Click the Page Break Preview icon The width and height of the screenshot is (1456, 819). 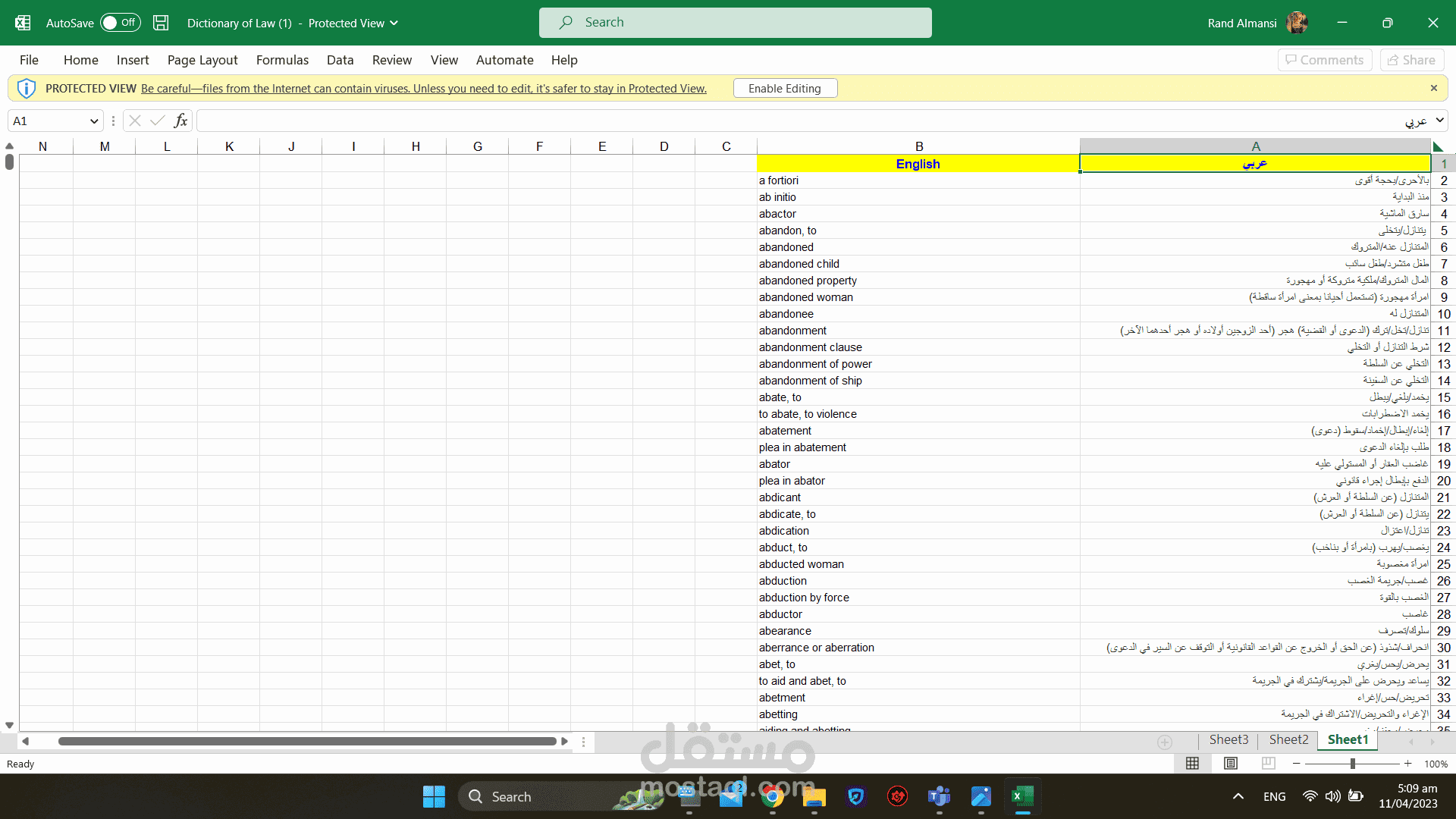tap(1267, 763)
